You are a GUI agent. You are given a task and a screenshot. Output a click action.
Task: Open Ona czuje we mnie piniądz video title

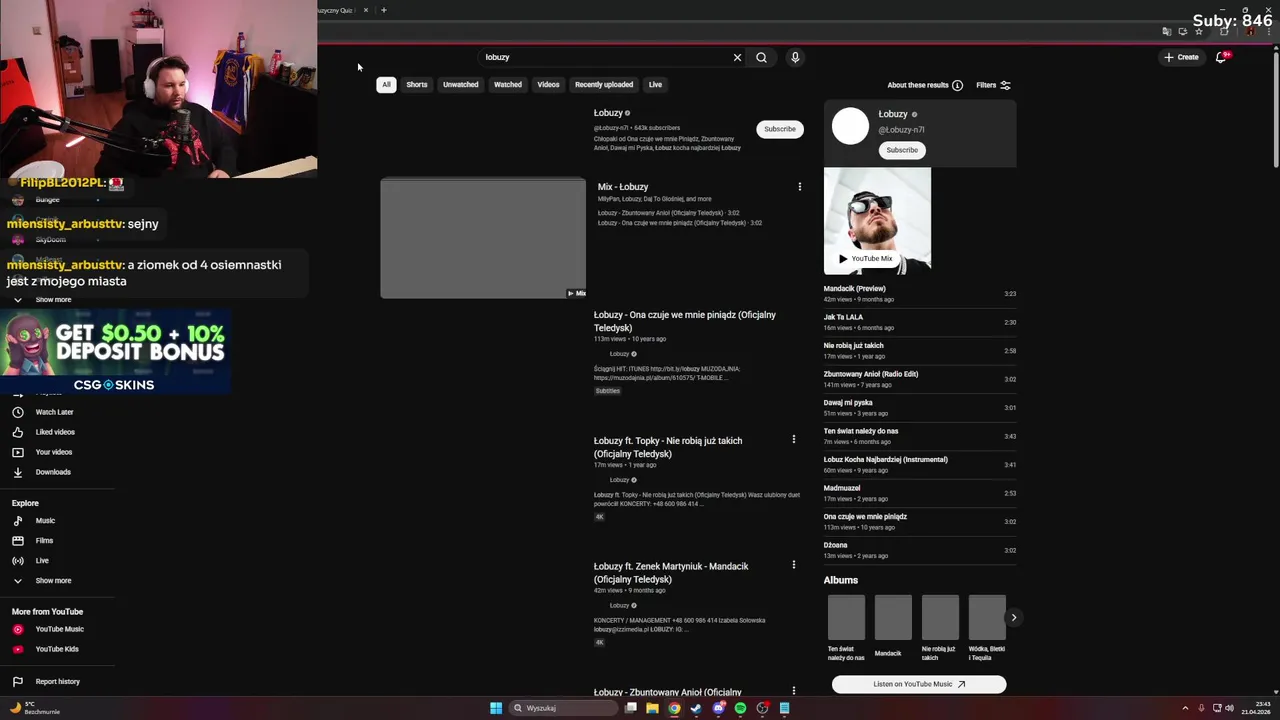pyautogui.click(x=684, y=321)
